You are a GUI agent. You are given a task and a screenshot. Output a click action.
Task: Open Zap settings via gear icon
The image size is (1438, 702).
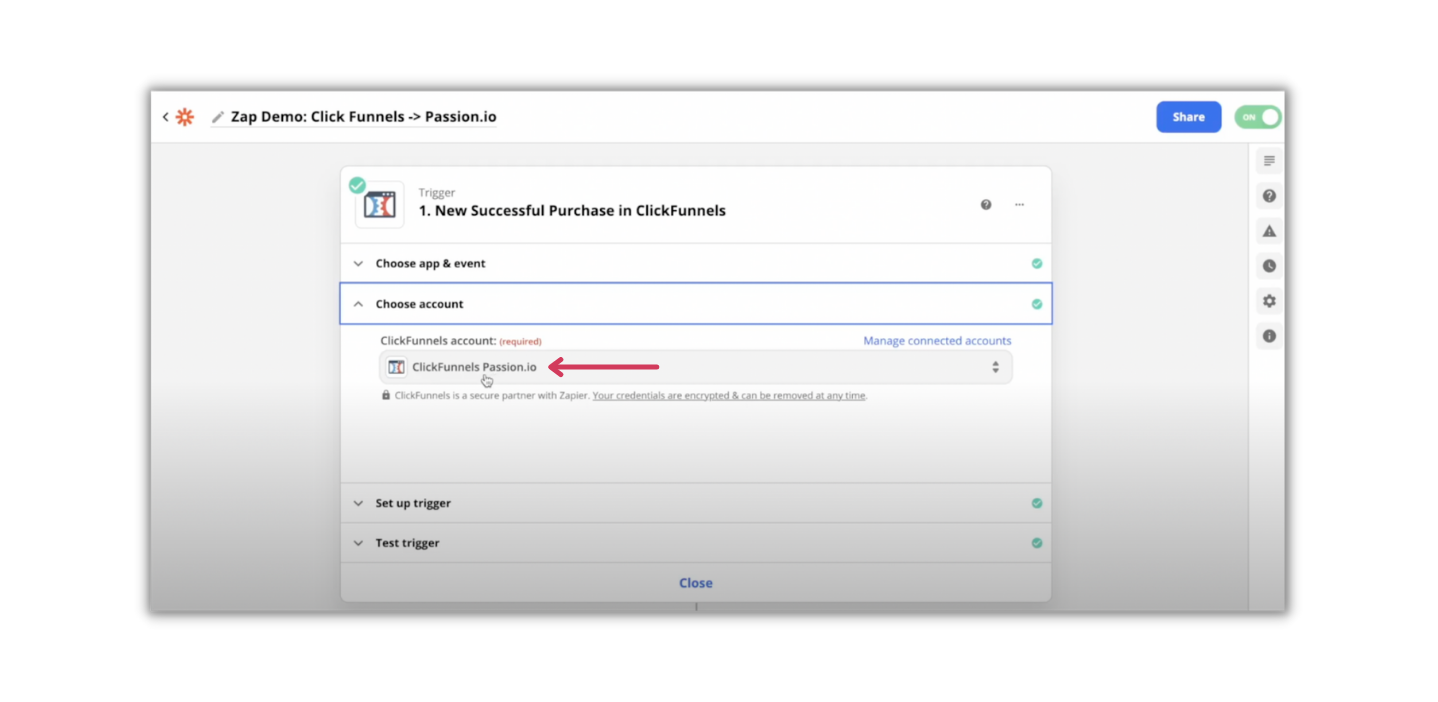point(1268,300)
